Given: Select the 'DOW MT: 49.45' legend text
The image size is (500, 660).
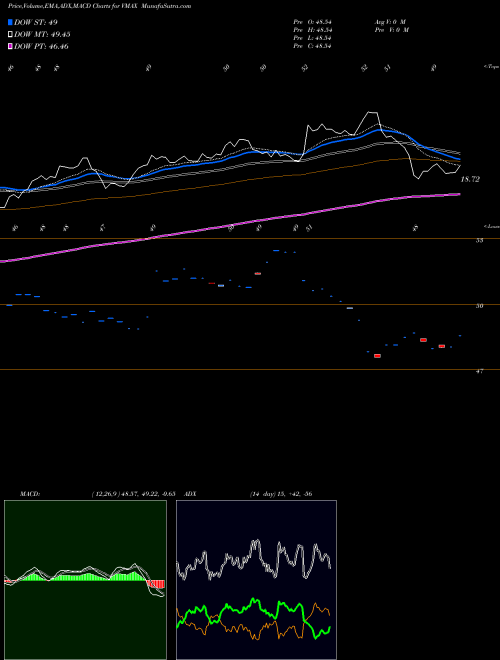Looking at the screenshot, I should (42, 35).
